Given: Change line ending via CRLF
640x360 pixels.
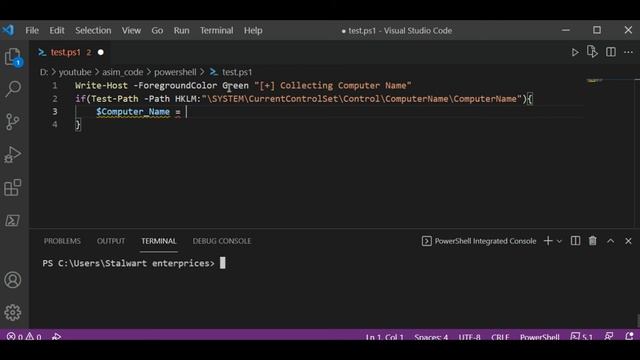Looking at the screenshot, I should pyautogui.click(x=500, y=337).
